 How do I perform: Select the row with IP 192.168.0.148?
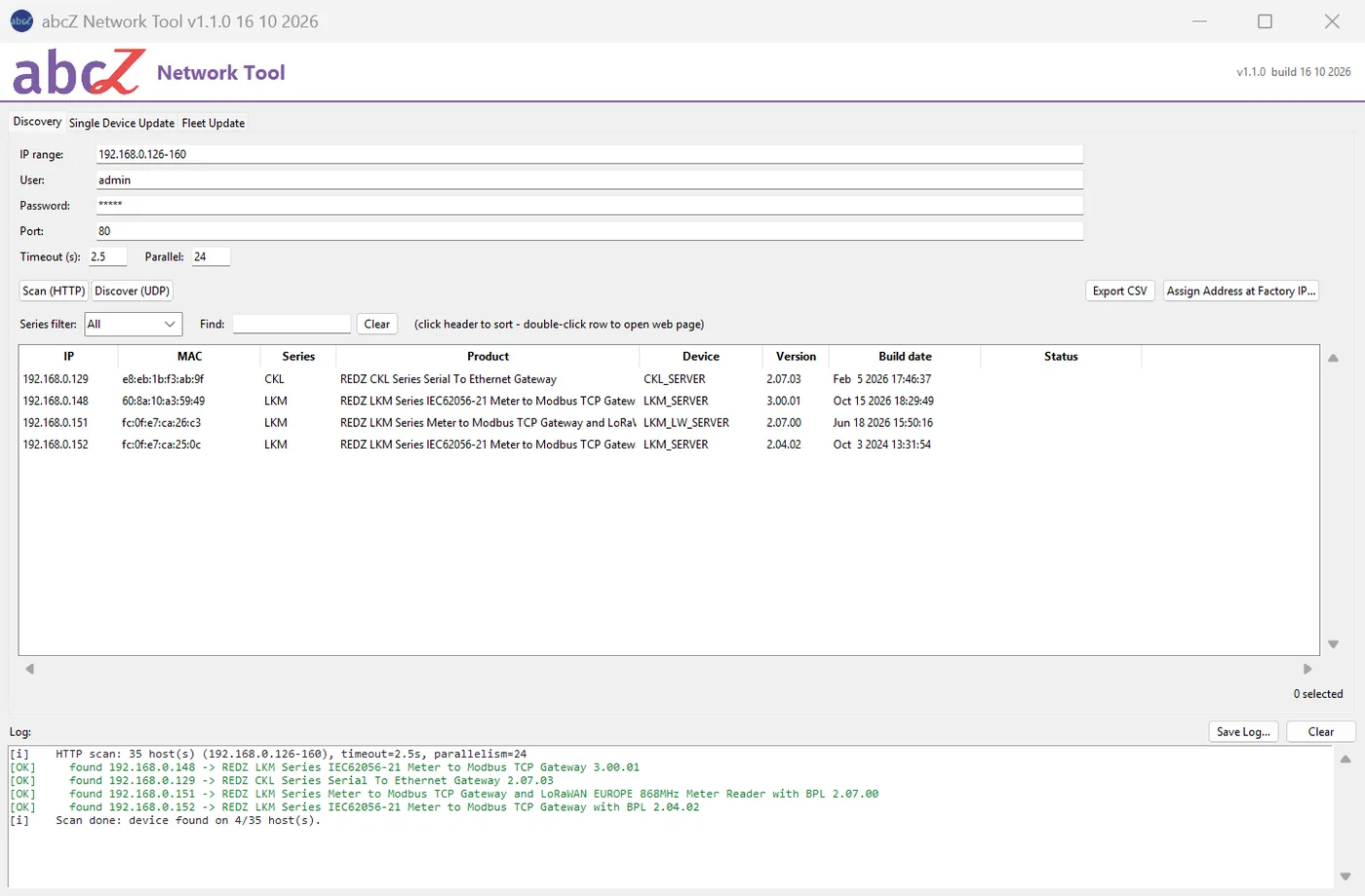pos(669,401)
